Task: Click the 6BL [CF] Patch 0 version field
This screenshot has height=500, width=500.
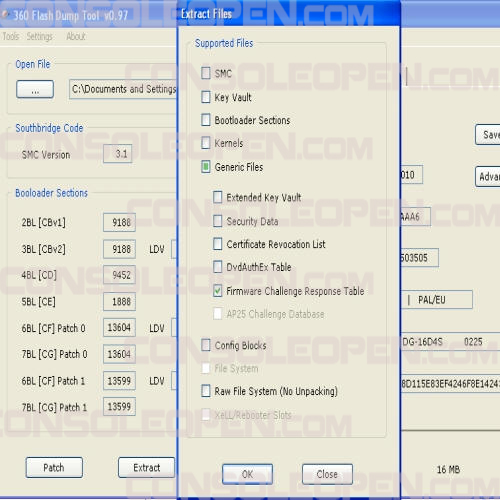Action: (x=119, y=327)
